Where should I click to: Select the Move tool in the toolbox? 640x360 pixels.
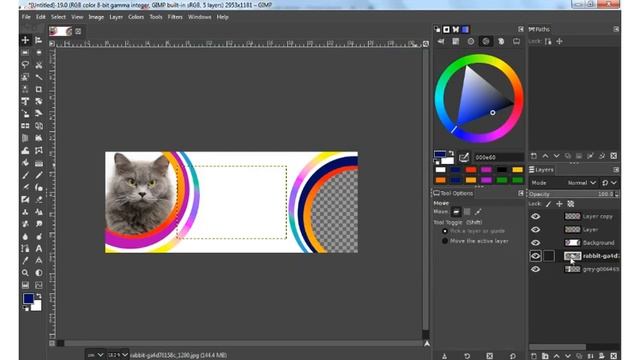pyautogui.click(x=25, y=40)
